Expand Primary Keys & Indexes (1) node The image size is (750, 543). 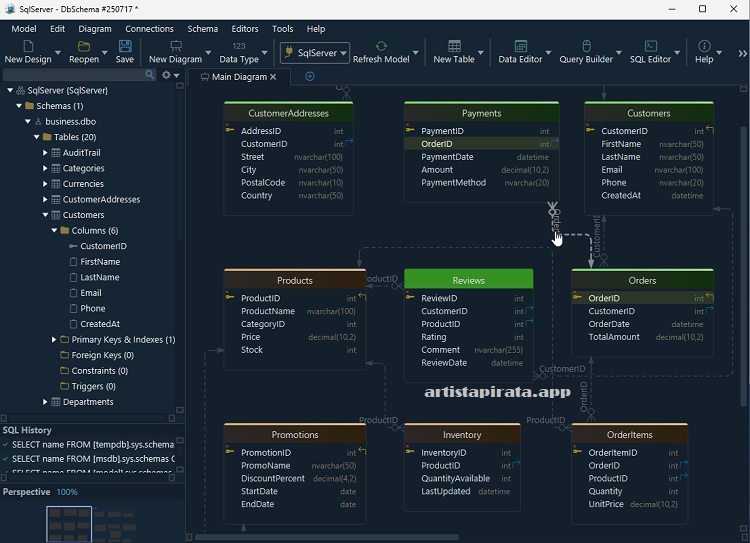pos(54,340)
